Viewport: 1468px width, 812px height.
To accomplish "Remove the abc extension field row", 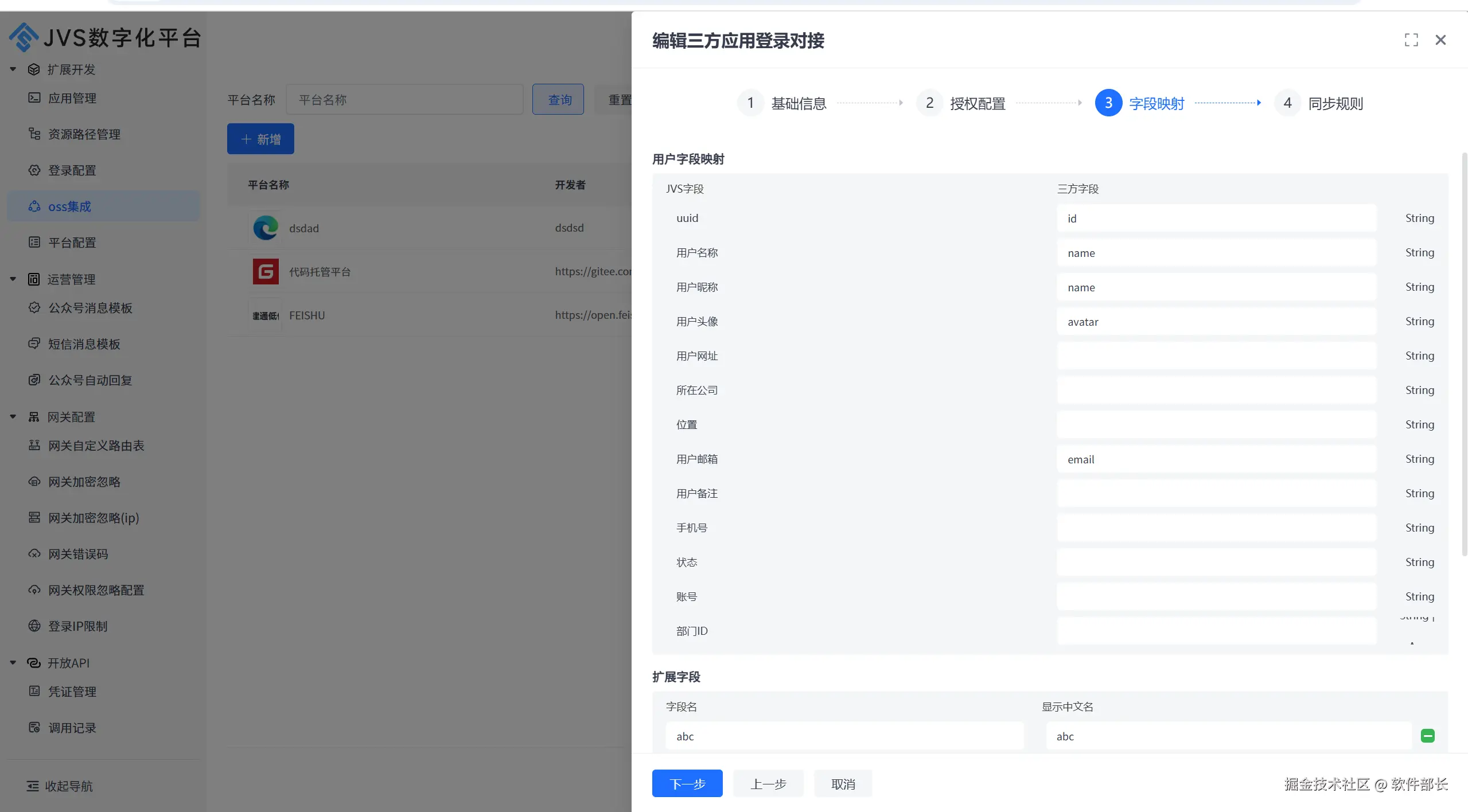I will pos(1427,736).
